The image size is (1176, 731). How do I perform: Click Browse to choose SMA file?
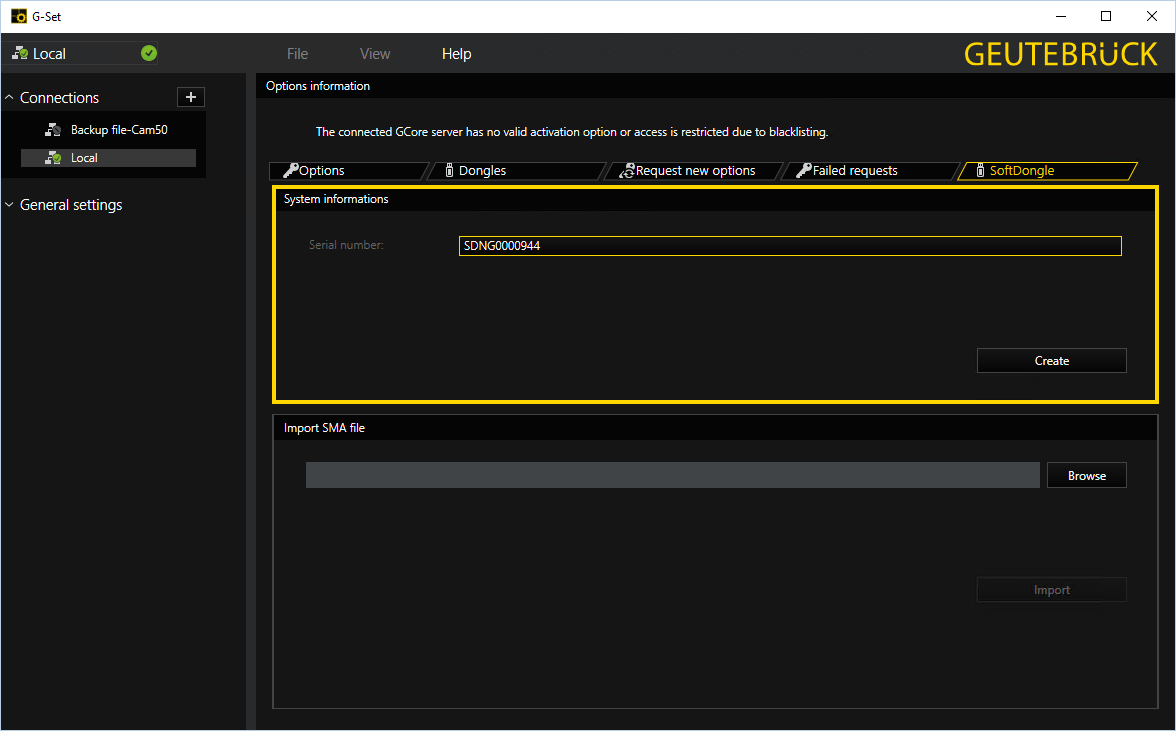click(1086, 476)
